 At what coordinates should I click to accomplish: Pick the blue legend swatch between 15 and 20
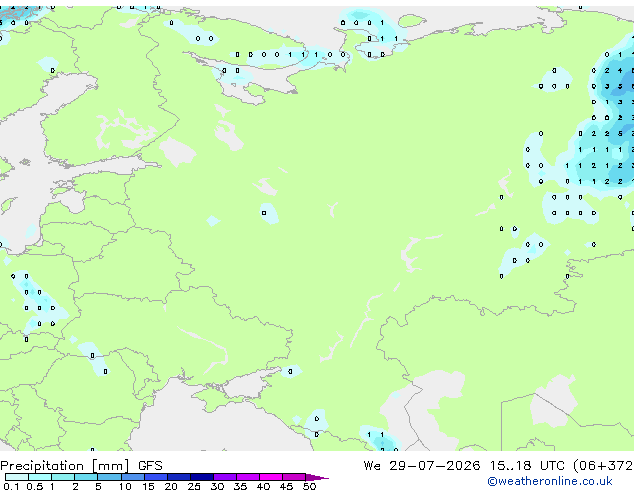(x=156, y=477)
